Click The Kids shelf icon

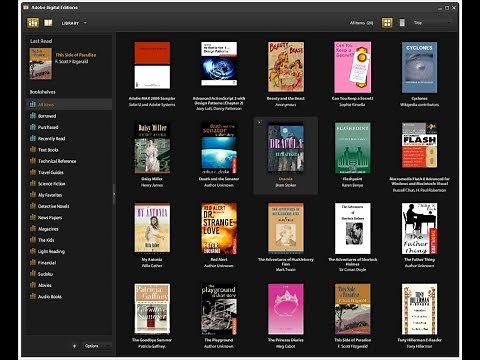coord(33,240)
